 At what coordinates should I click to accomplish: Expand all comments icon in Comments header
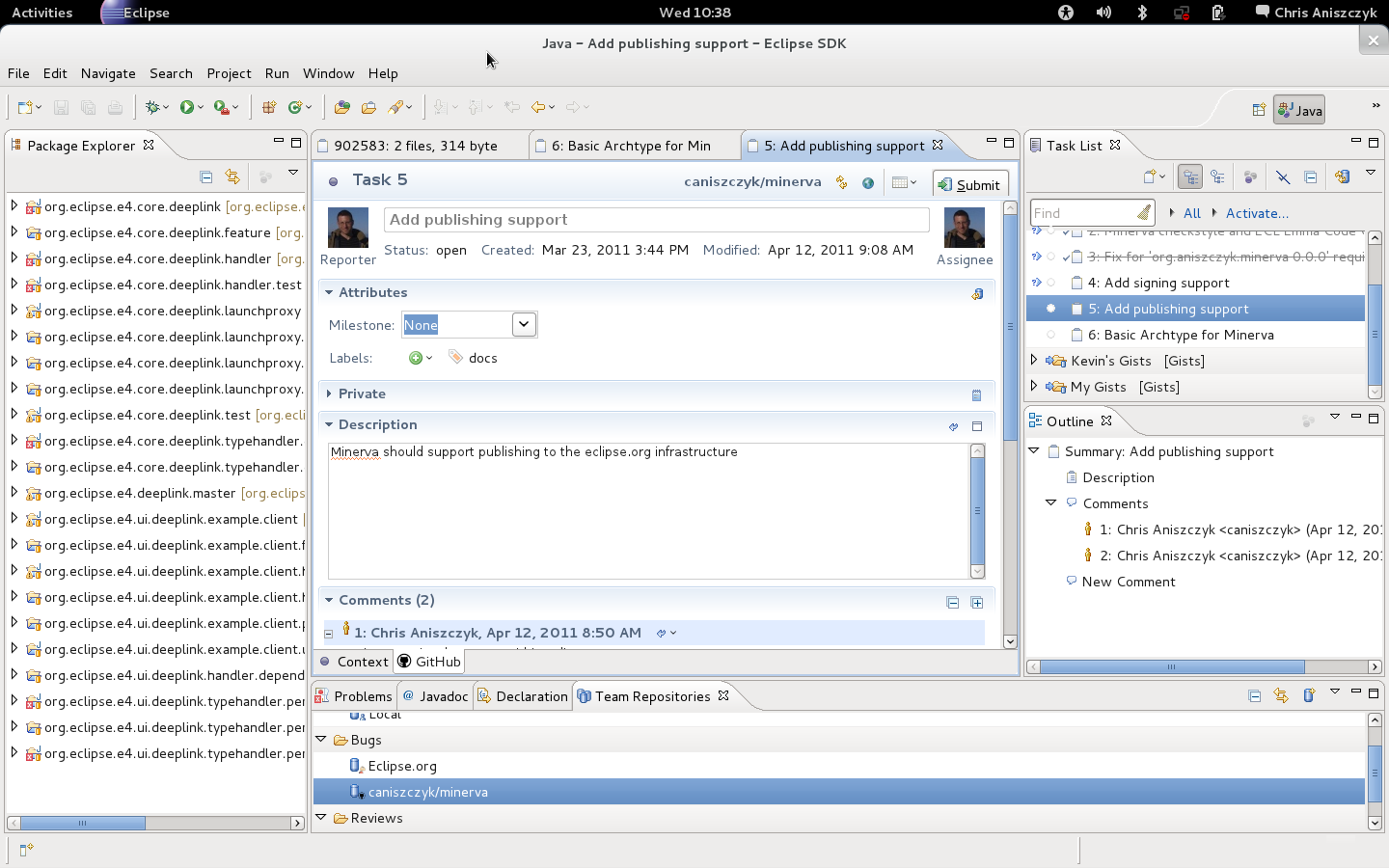pyautogui.click(x=977, y=602)
